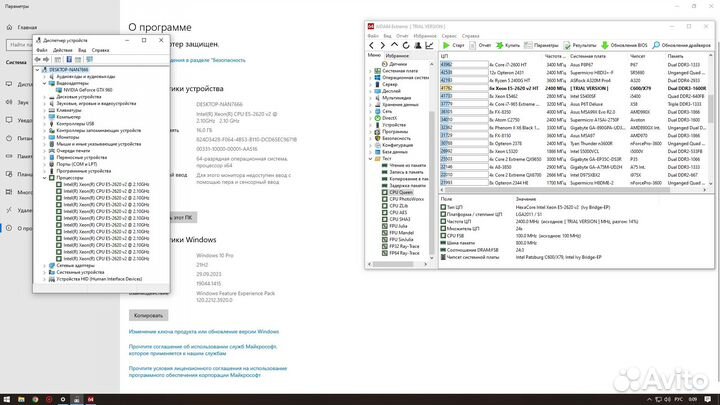Viewport: 720px width, 405px height.
Task: Select FP32 Ray-Trace benchmark item
Action: coord(401,246)
